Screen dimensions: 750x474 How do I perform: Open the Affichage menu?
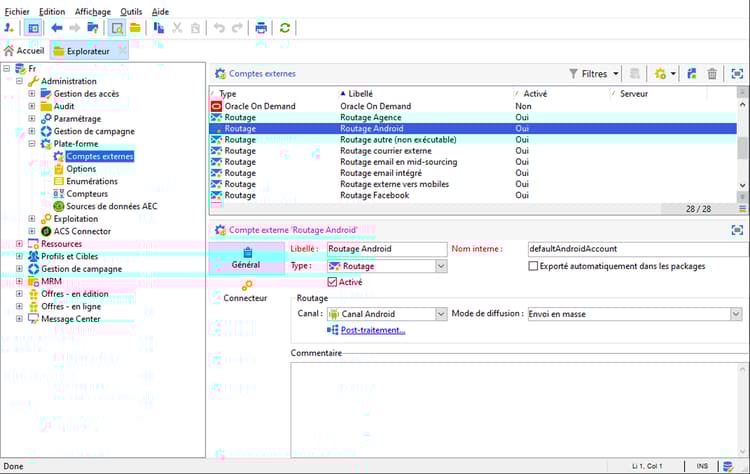92,11
